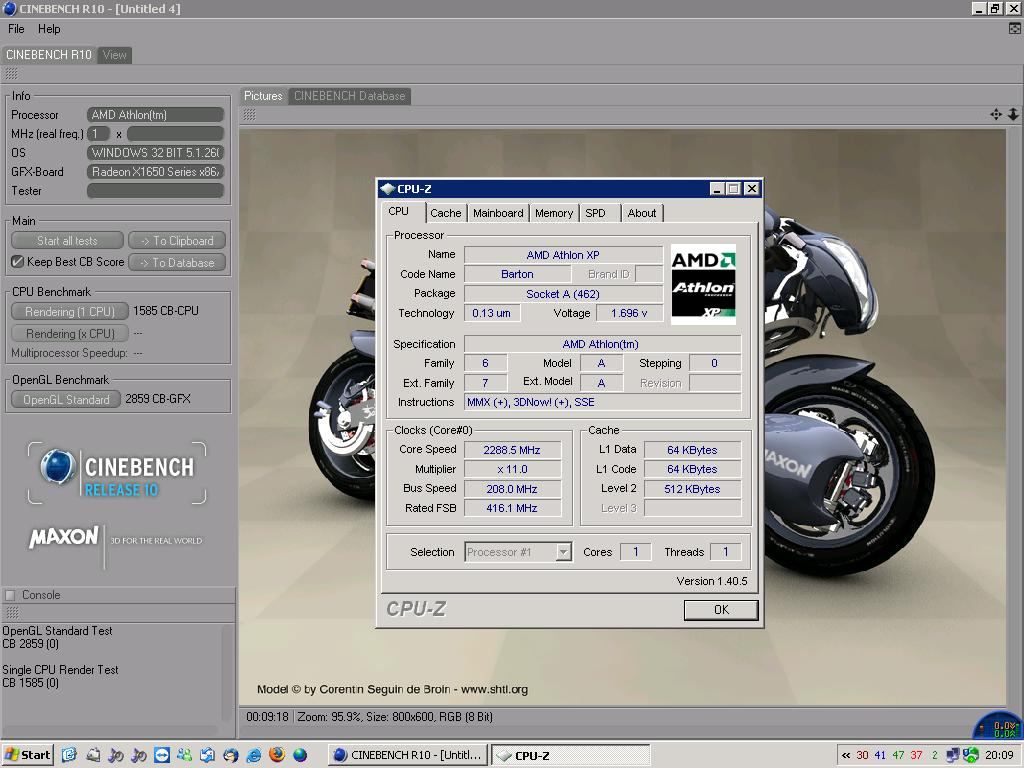Click the Processor field showing AMD Athlon(tm)
The height and width of the screenshot is (768, 1024).
click(155, 115)
